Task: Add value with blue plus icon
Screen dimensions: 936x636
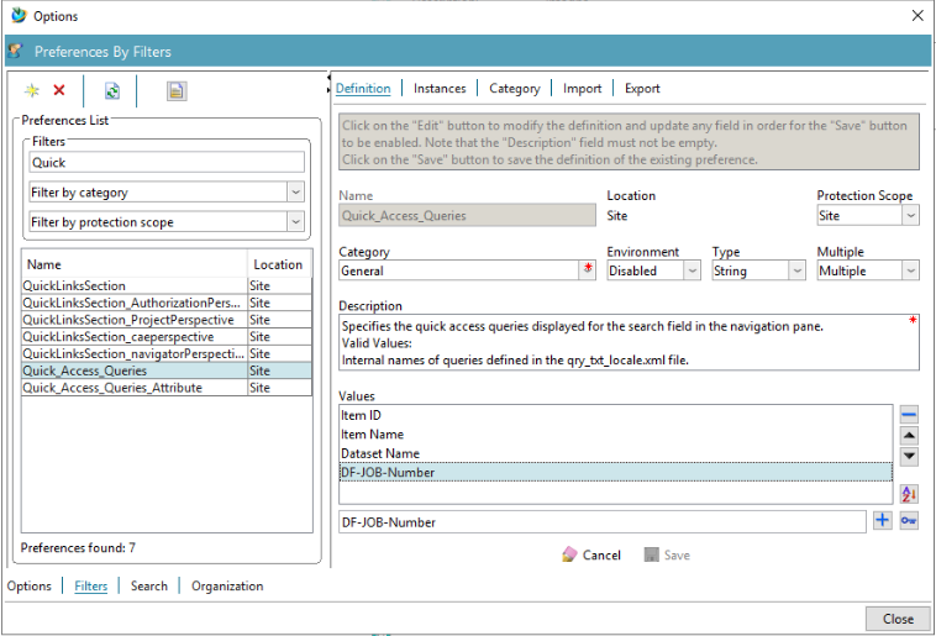Action: (x=882, y=520)
